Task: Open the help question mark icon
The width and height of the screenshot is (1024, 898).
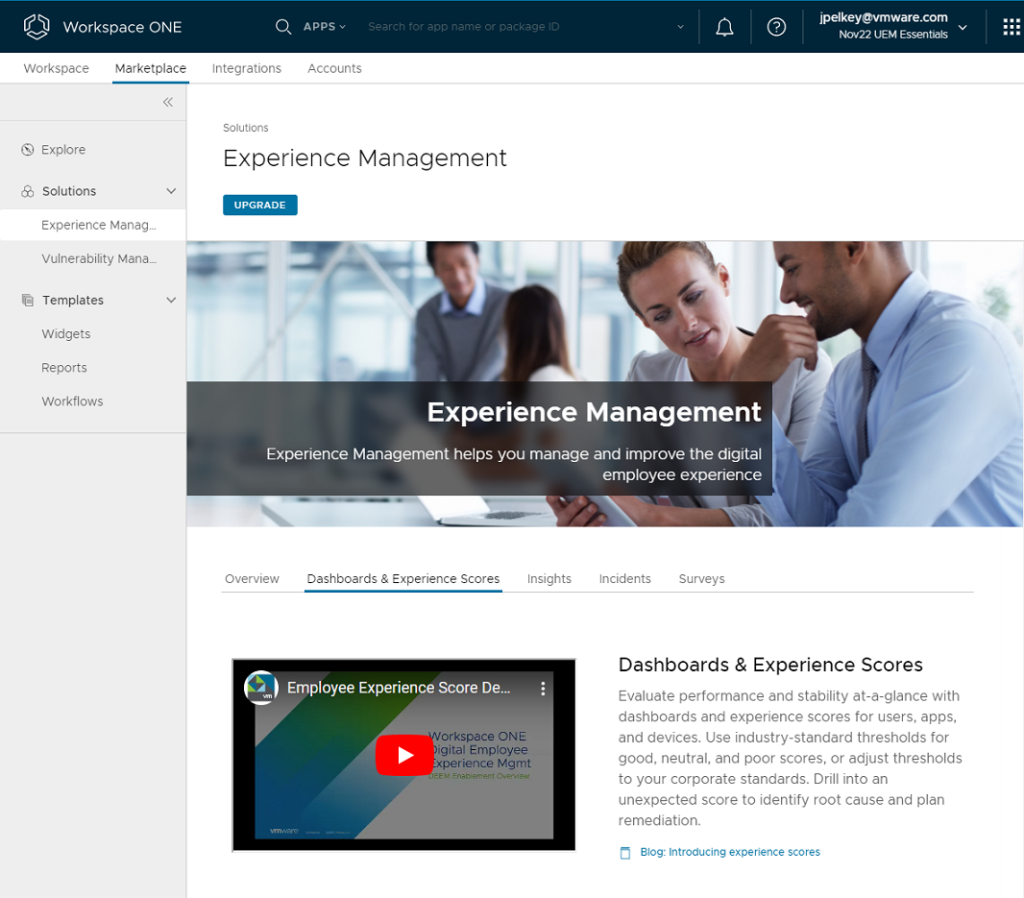Action: (776, 27)
